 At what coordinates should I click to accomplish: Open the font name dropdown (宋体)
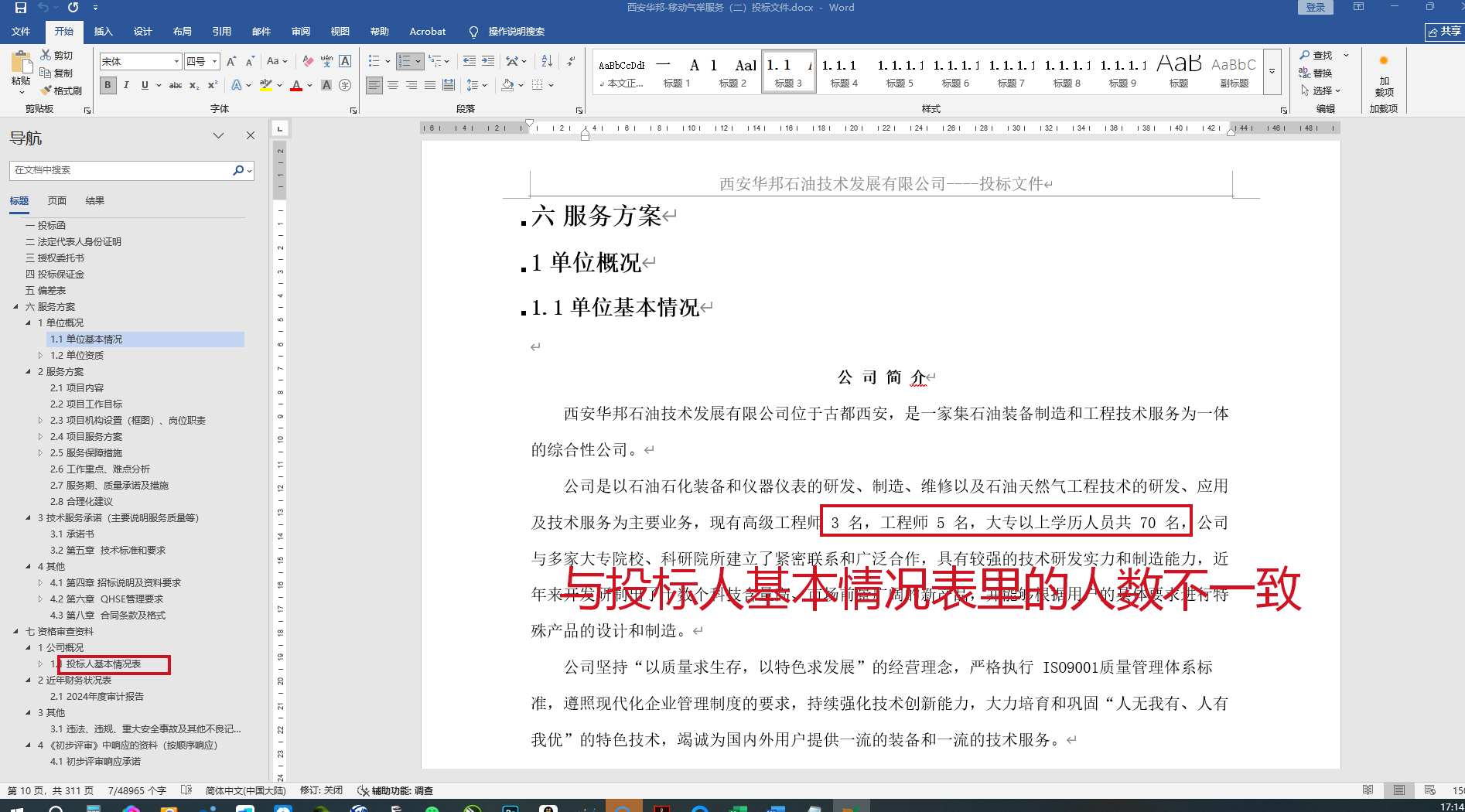pyautogui.click(x=176, y=61)
